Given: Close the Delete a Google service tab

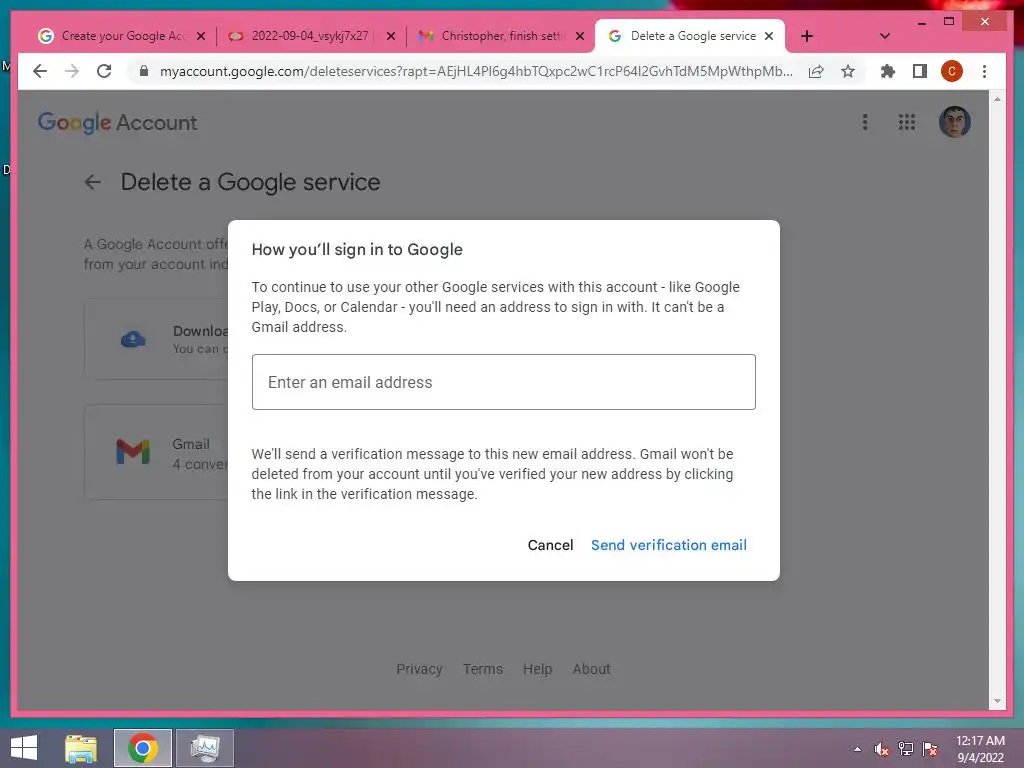Looking at the screenshot, I should pos(769,36).
